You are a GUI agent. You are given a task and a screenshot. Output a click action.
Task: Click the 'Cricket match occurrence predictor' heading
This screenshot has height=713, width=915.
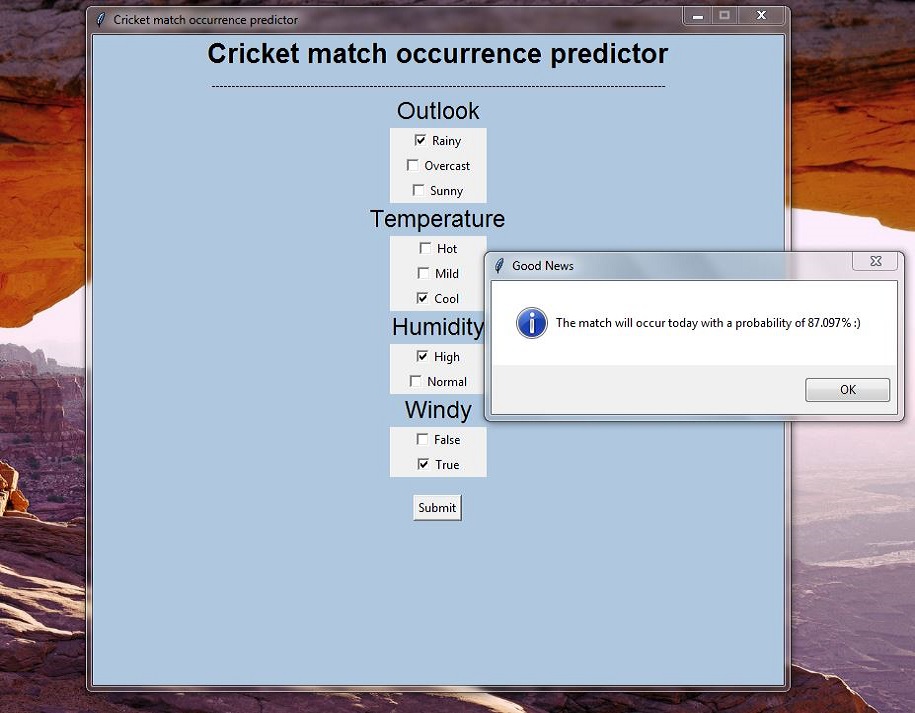tap(438, 54)
